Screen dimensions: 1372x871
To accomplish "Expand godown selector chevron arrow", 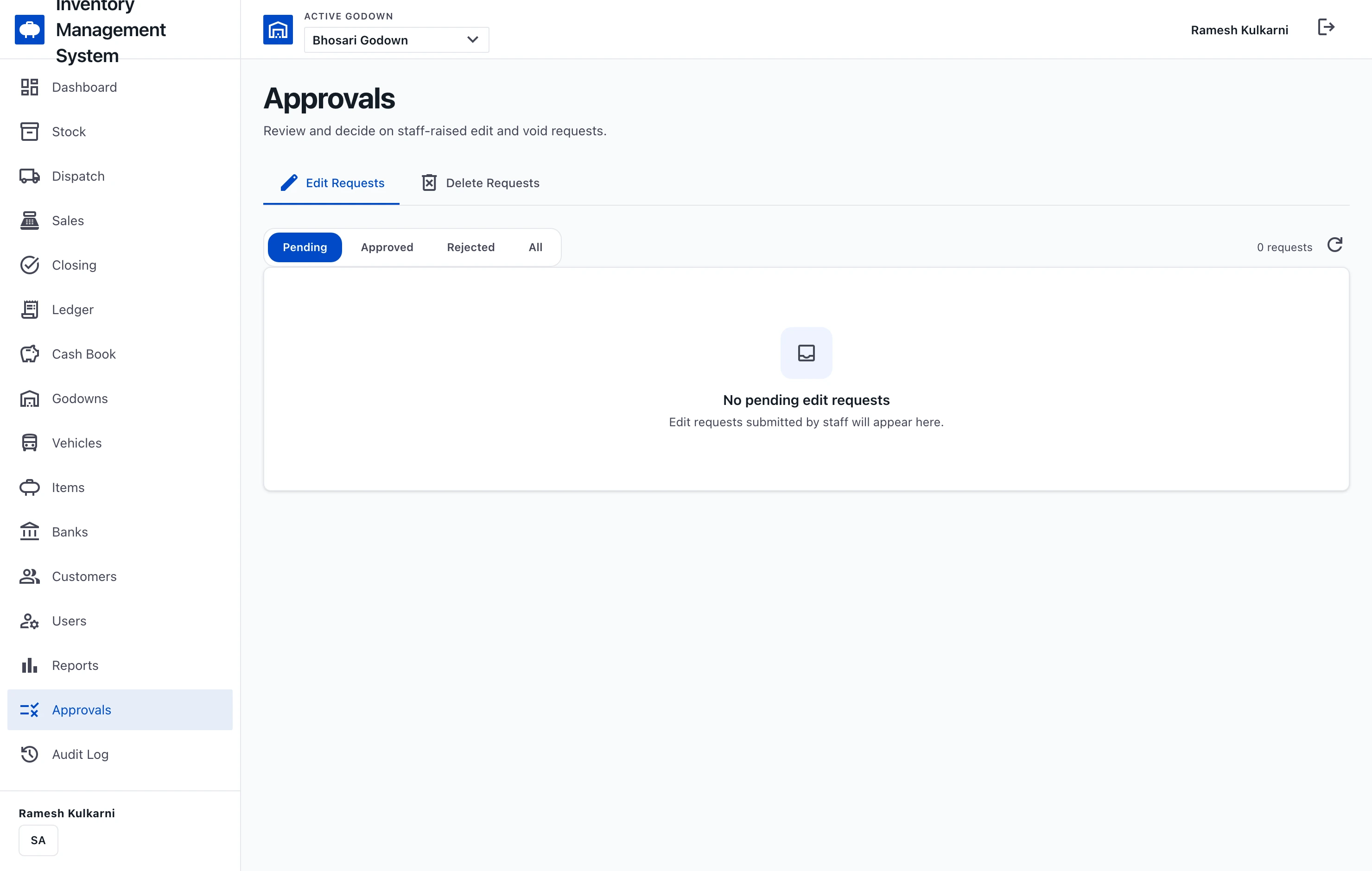I will (x=472, y=40).
